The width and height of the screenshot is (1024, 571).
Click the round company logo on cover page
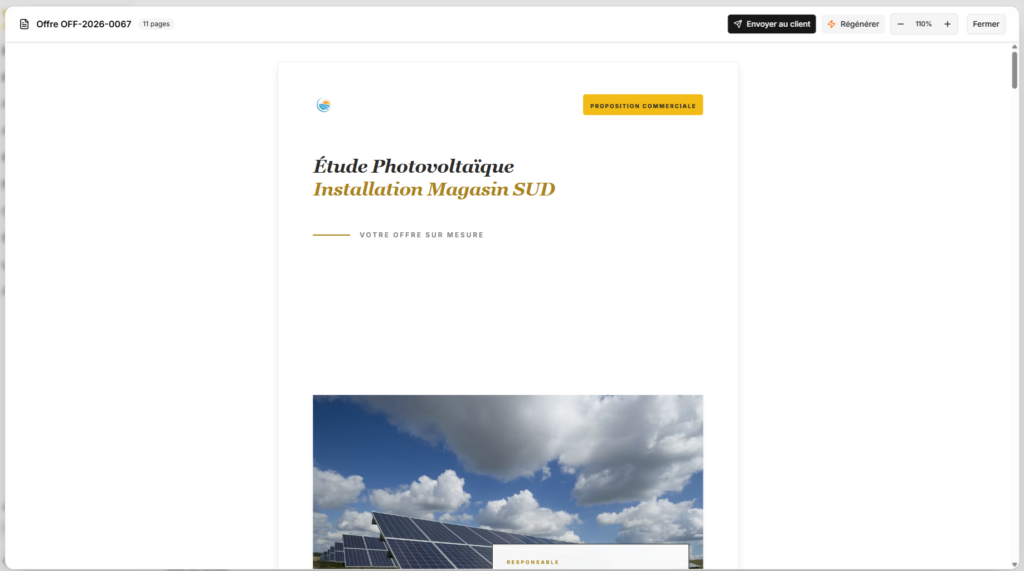(324, 105)
